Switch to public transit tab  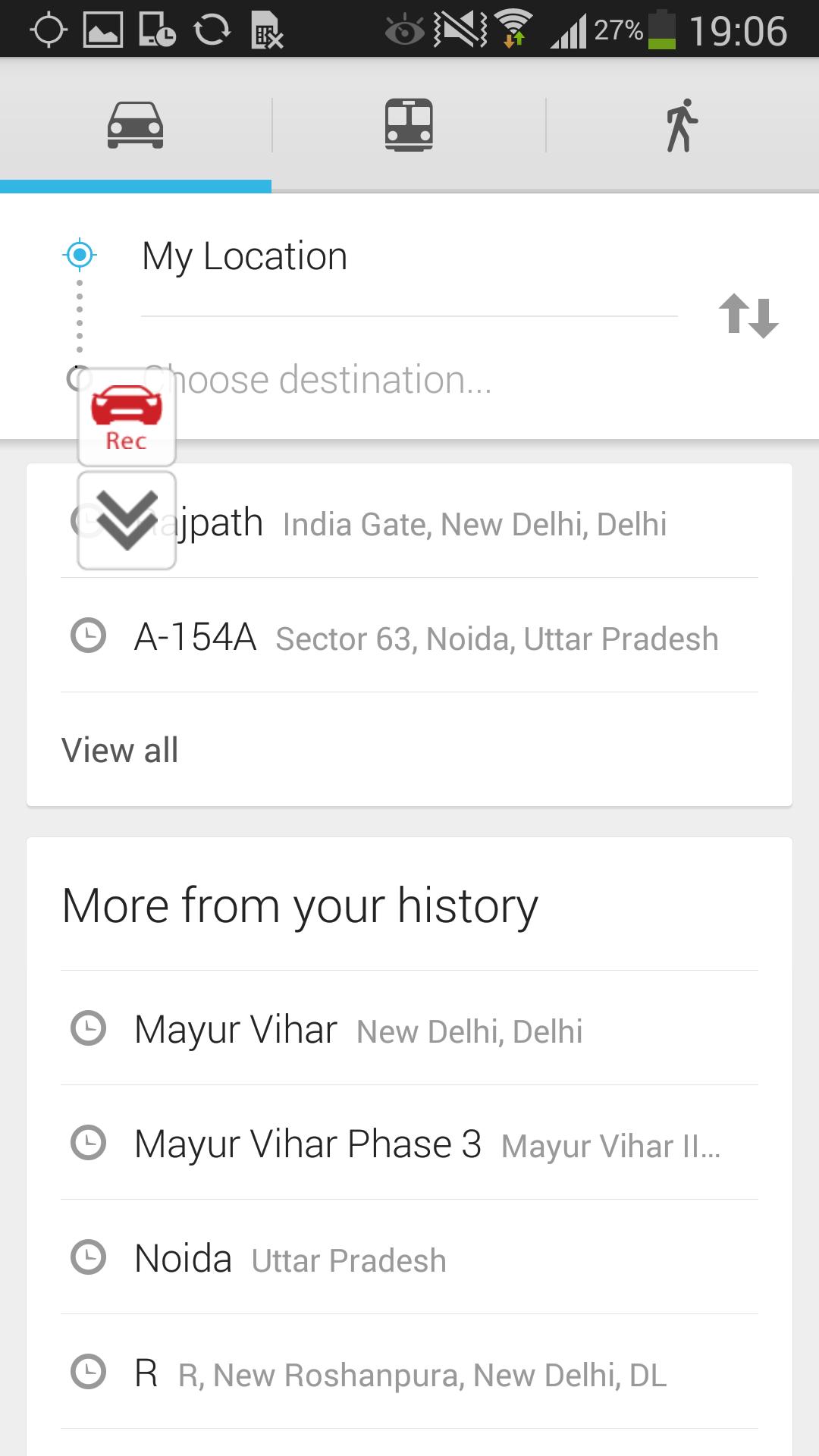tap(409, 125)
